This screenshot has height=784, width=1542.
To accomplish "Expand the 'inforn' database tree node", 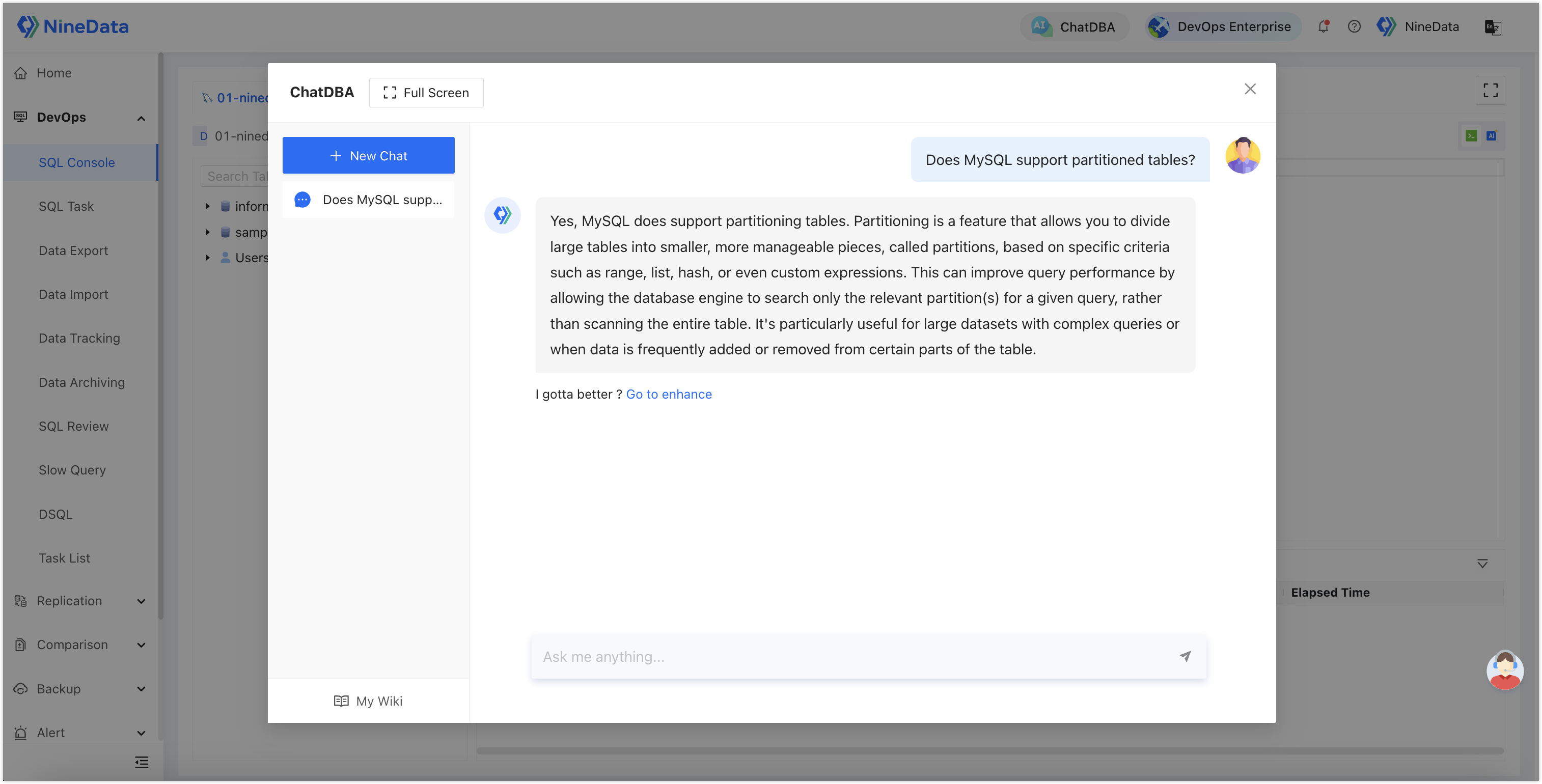I will (207, 206).
